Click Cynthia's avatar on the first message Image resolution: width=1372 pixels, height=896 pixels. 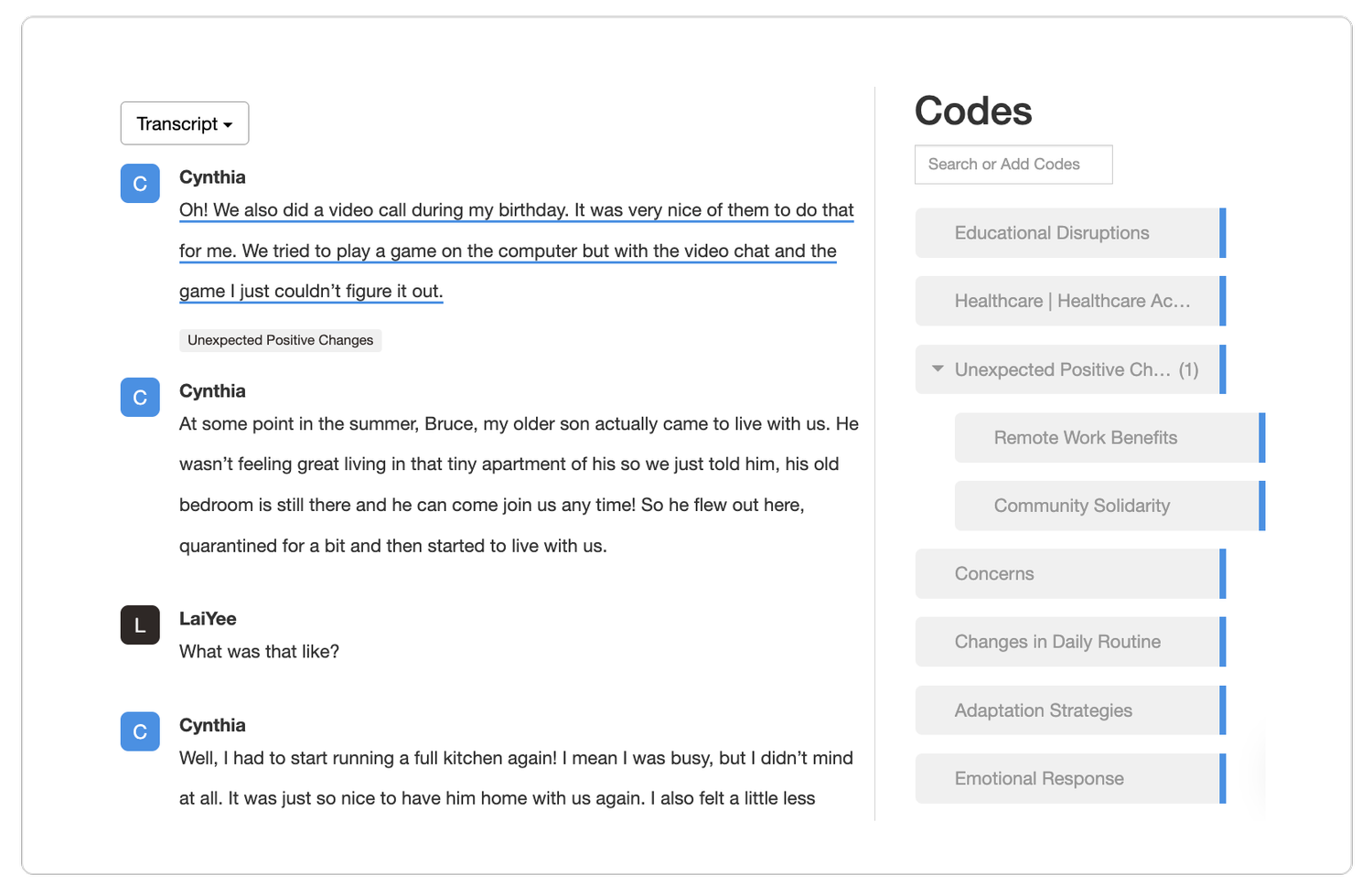(139, 183)
